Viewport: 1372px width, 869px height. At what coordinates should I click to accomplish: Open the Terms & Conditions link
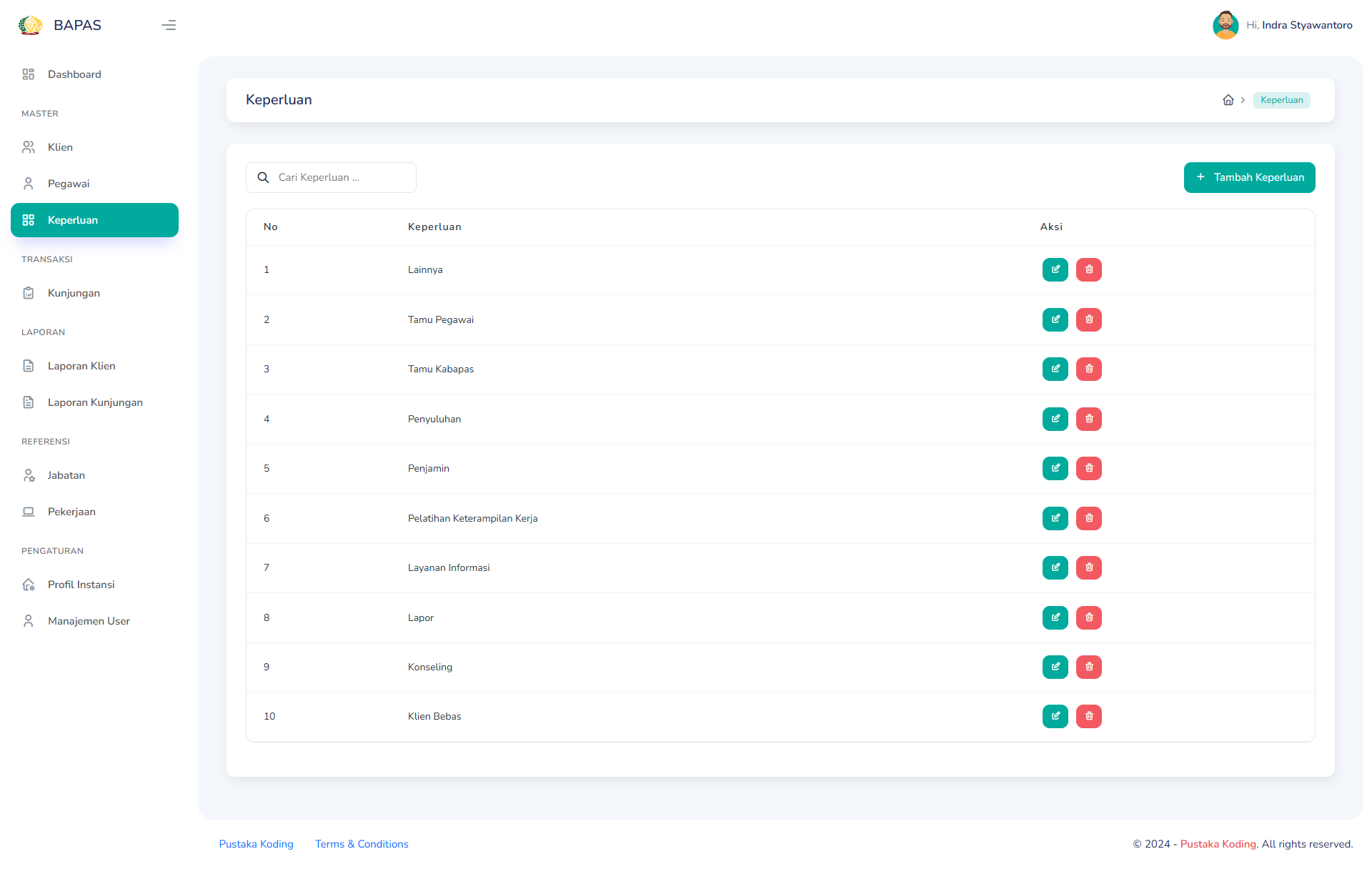362,844
